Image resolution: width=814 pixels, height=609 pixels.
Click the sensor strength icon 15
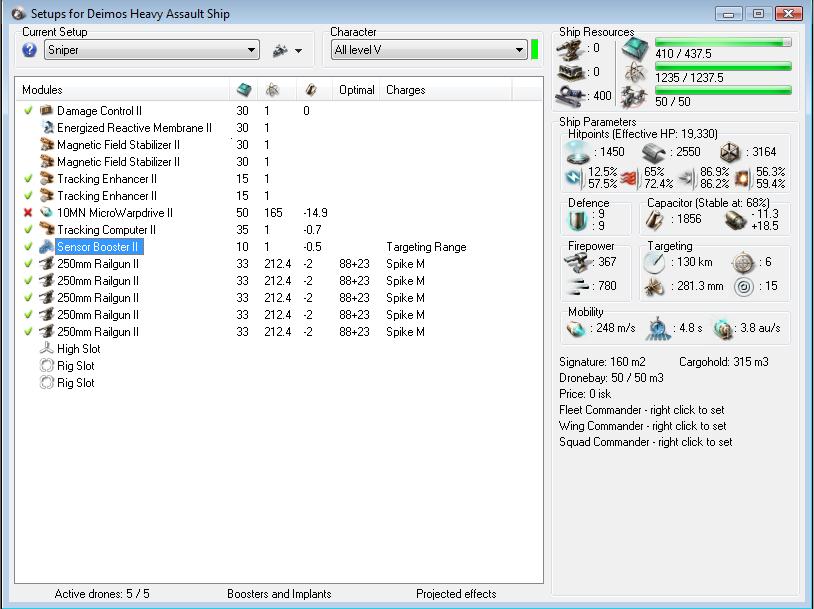coord(743,287)
